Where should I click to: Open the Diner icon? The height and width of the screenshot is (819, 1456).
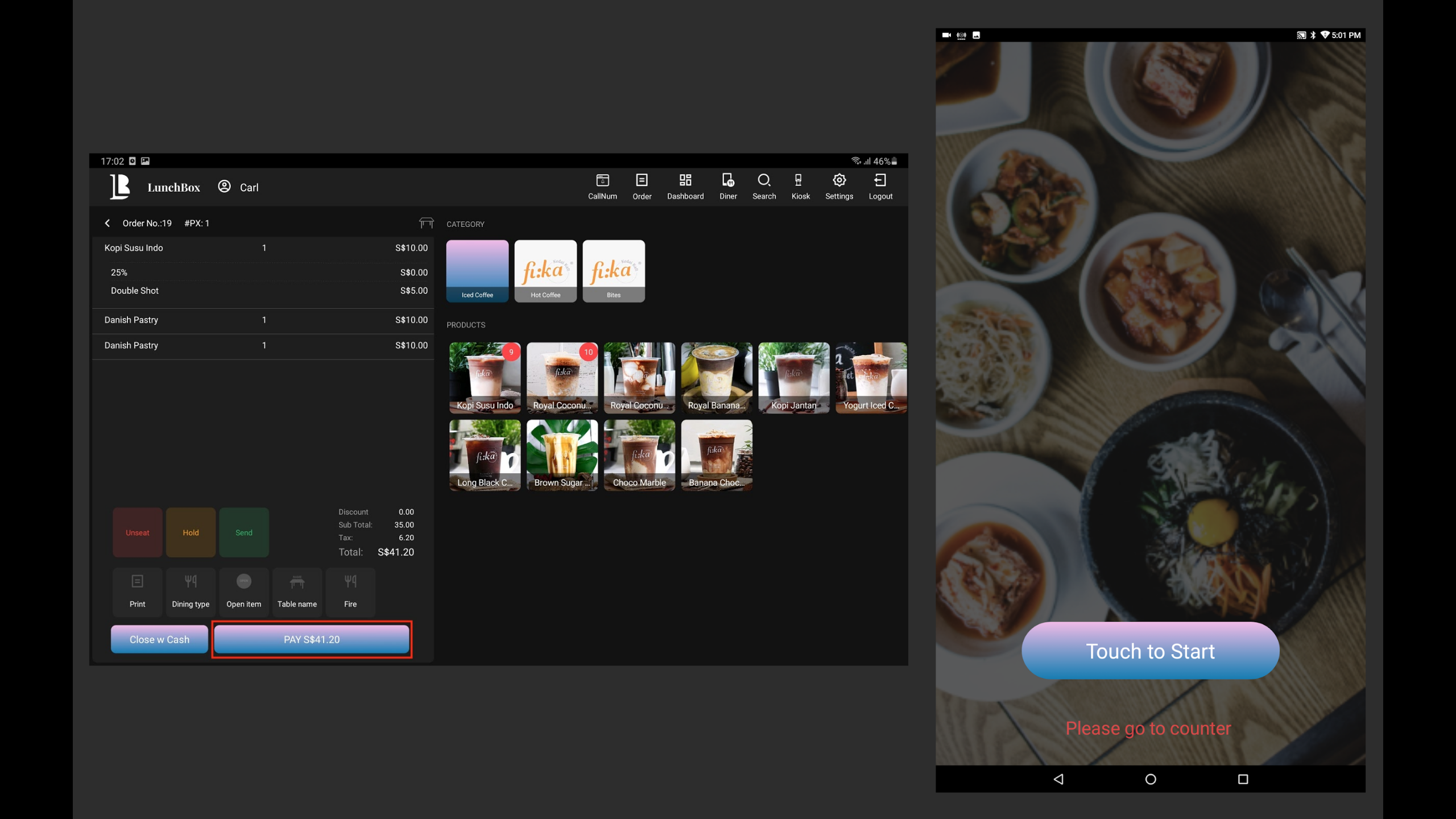[x=727, y=187]
